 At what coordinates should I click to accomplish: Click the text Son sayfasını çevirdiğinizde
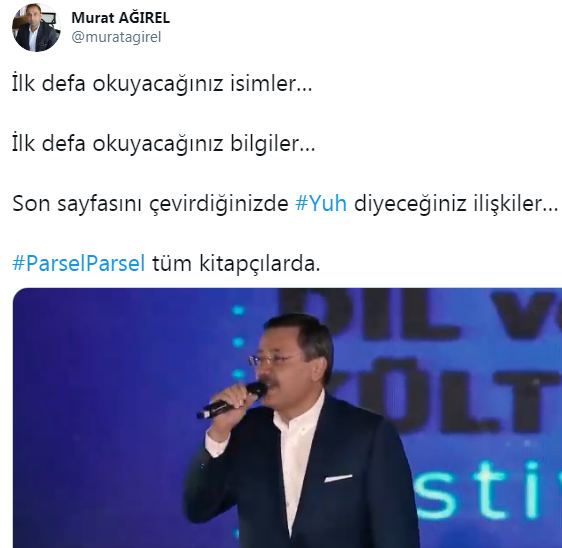pos(151,204)
